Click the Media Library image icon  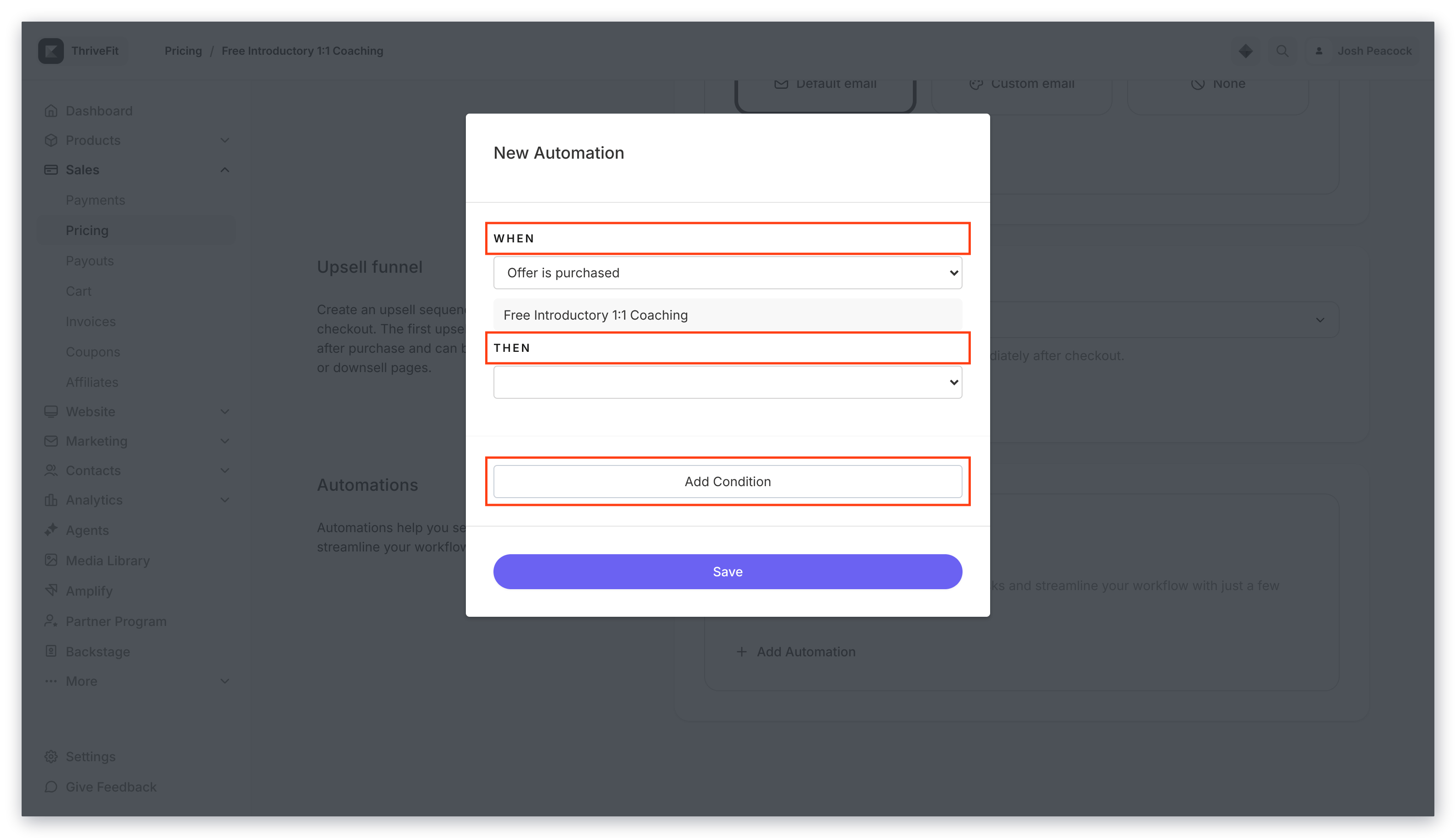51,559
